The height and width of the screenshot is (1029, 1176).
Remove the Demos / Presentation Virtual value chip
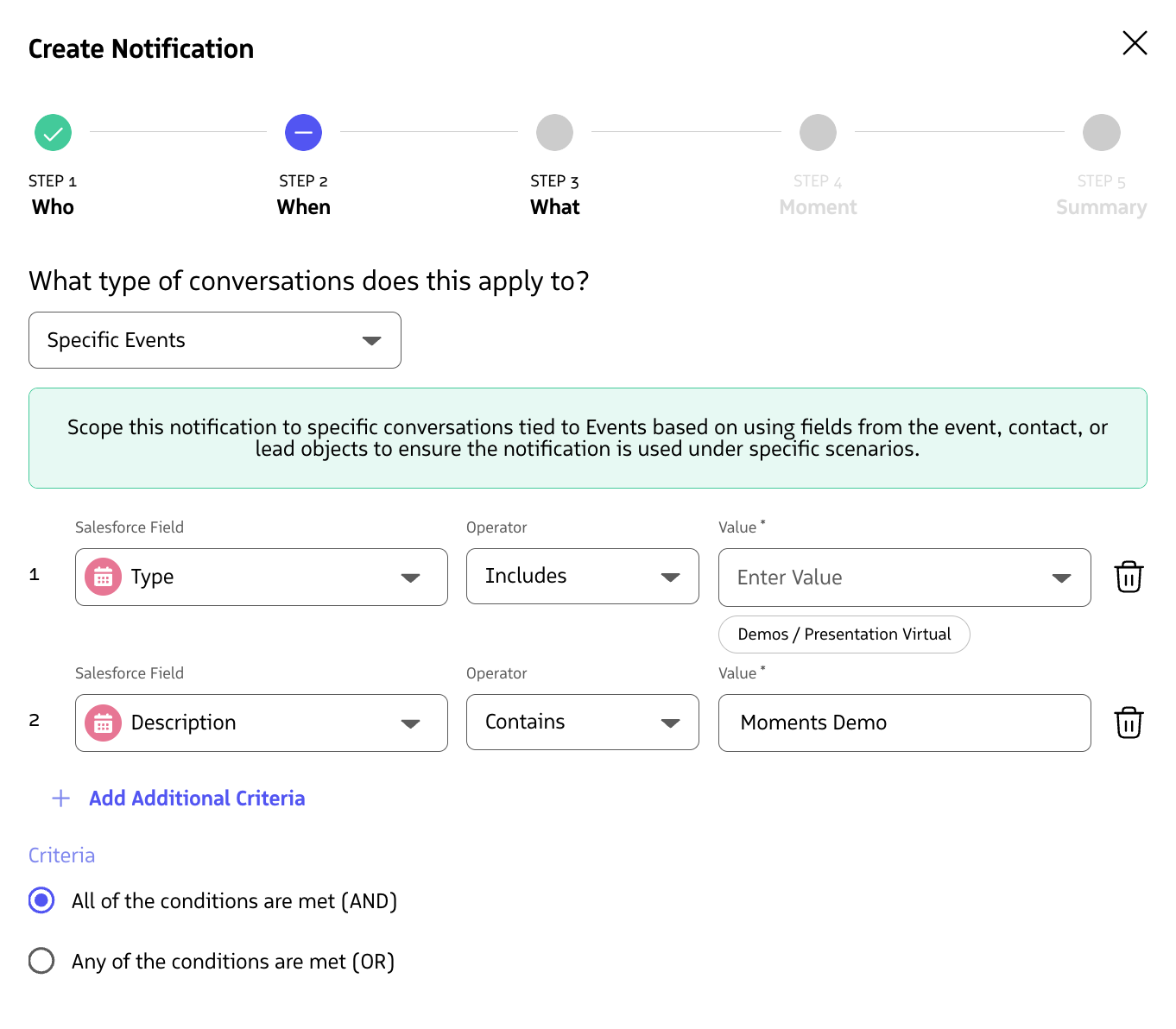coord(844,634)
